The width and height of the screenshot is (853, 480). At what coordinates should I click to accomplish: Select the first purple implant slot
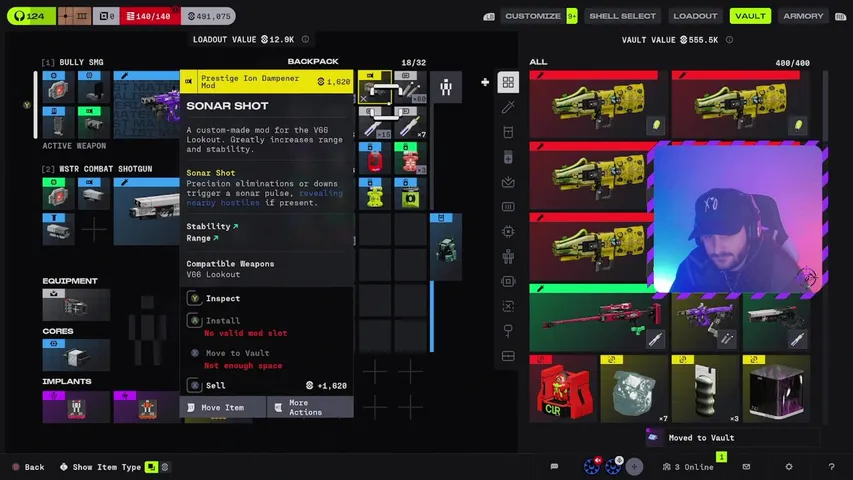tap(76, 407)
